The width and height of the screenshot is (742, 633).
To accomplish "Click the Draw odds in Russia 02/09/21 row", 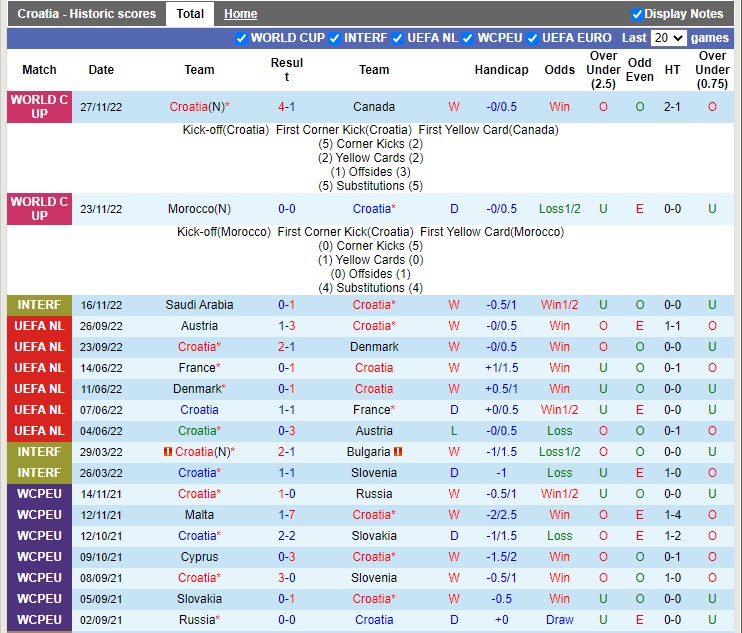I will click(x=559, y=620).
